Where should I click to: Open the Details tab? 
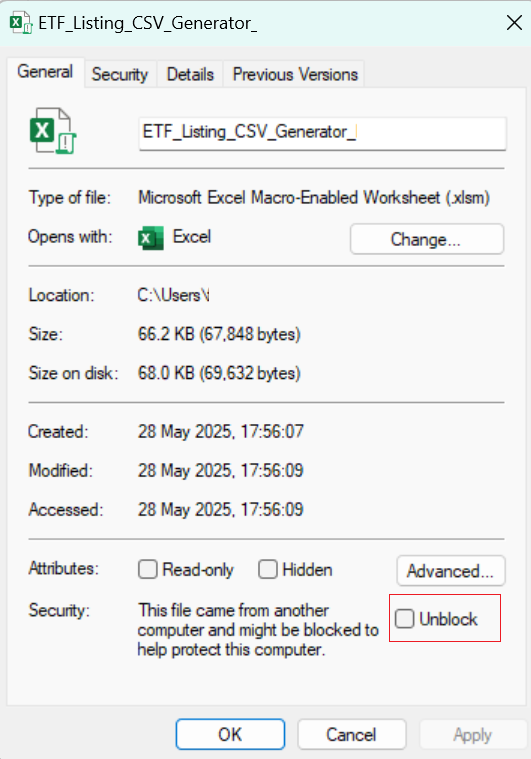pyautogui.click(x=190, y=75)
